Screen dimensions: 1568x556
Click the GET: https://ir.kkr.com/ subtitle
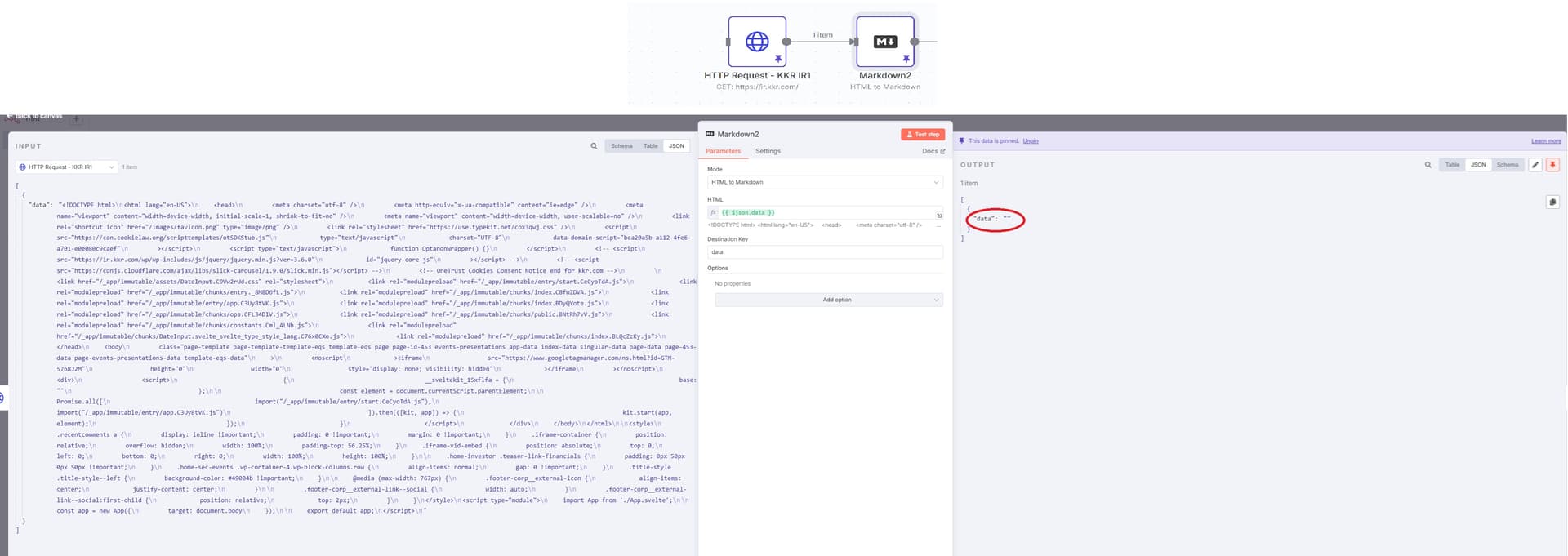coord(757,87)
